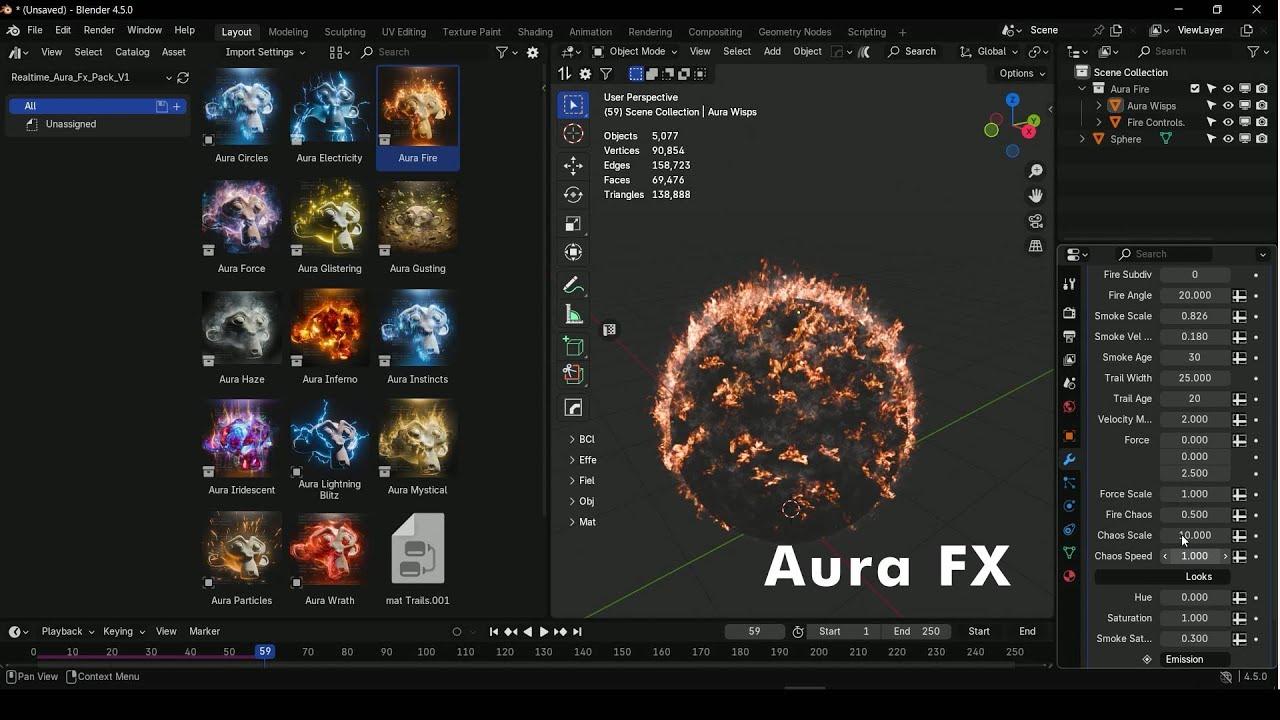Image resolution: width=1280 pixels, height=720 pixels.
Task: Refresh the Realtime_Aura_Fx_Pack_V1 asset library
Action: [183, 77]
